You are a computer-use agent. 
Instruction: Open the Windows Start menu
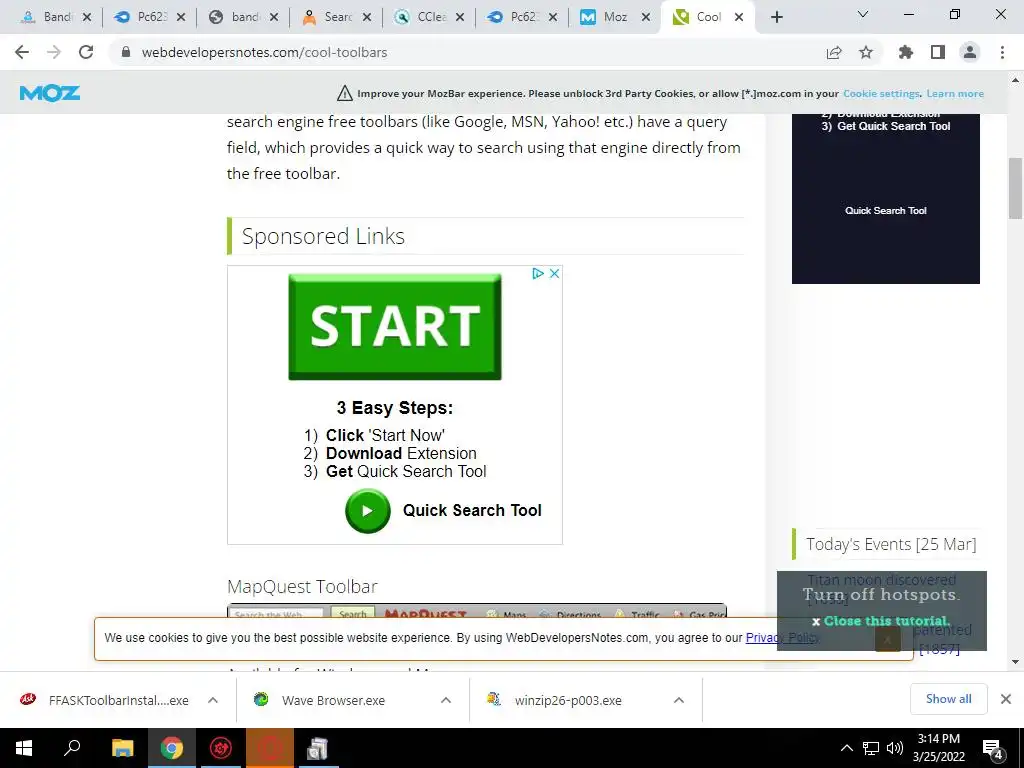tap(24, 748)
